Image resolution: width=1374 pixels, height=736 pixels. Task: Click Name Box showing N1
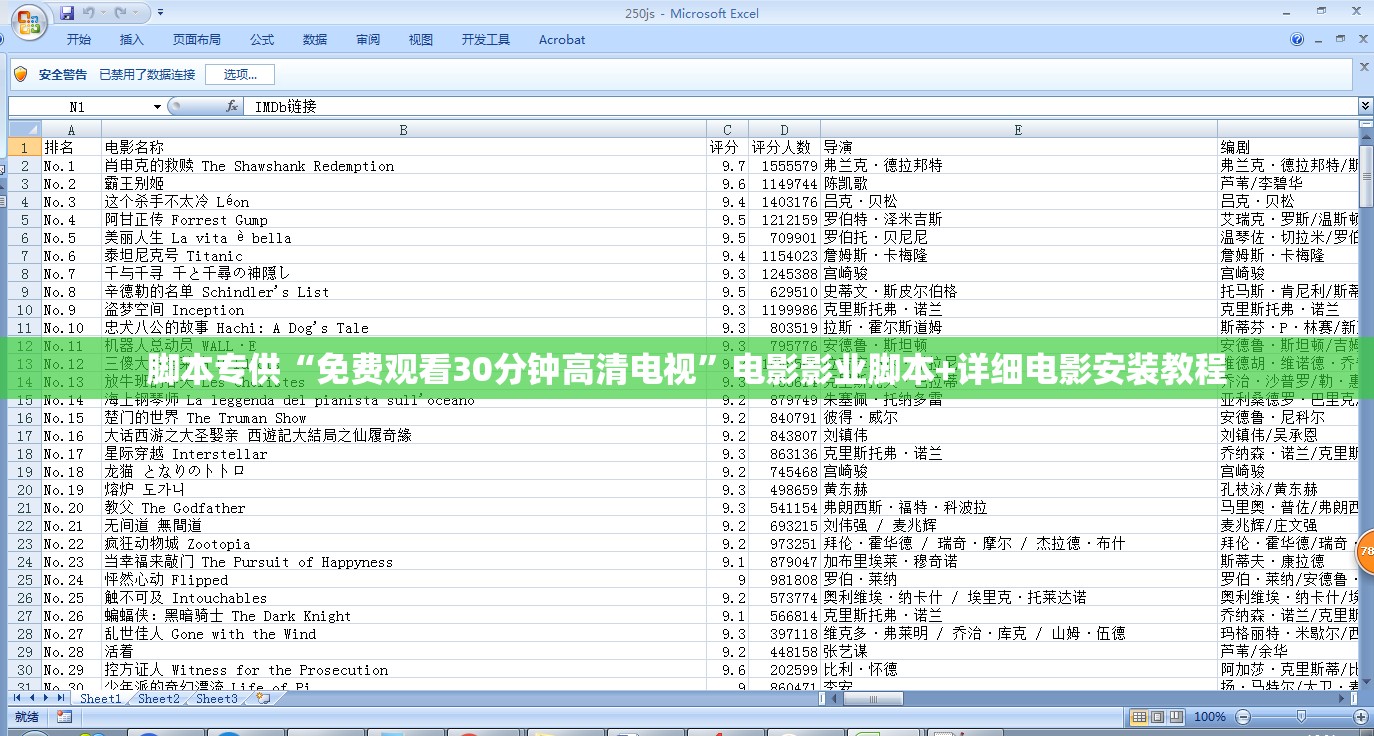tap(79, 106)
